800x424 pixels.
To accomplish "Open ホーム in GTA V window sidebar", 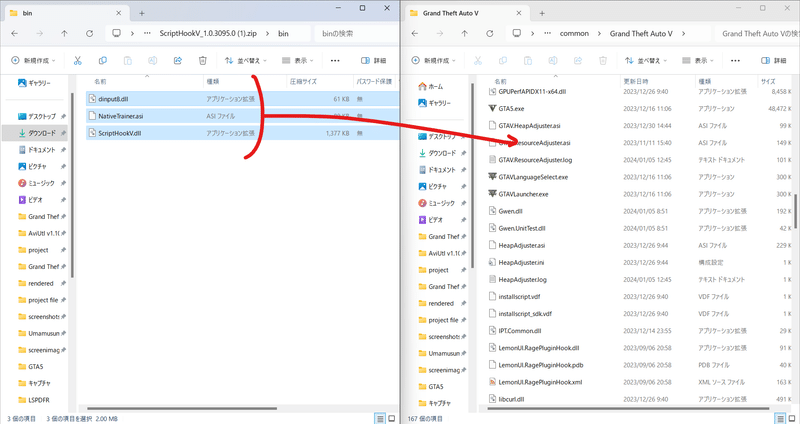I will coord(431,87).
